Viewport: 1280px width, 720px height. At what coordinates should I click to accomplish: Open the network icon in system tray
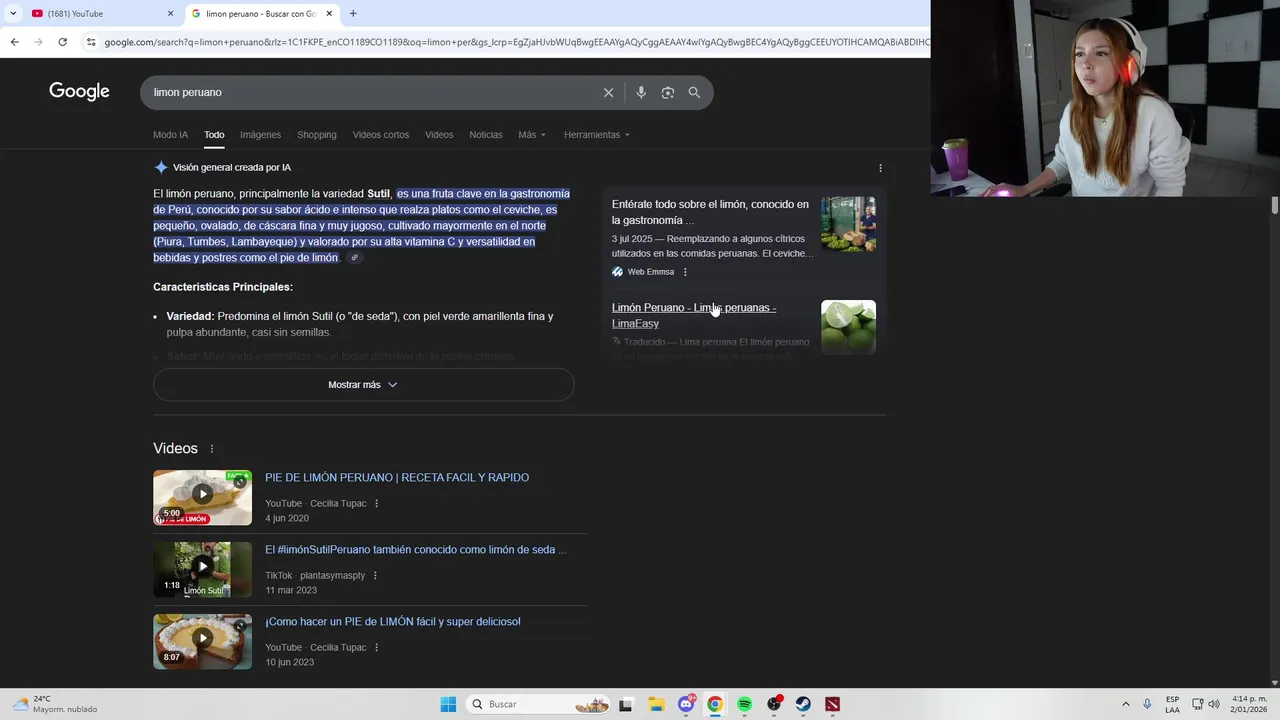1197,704
